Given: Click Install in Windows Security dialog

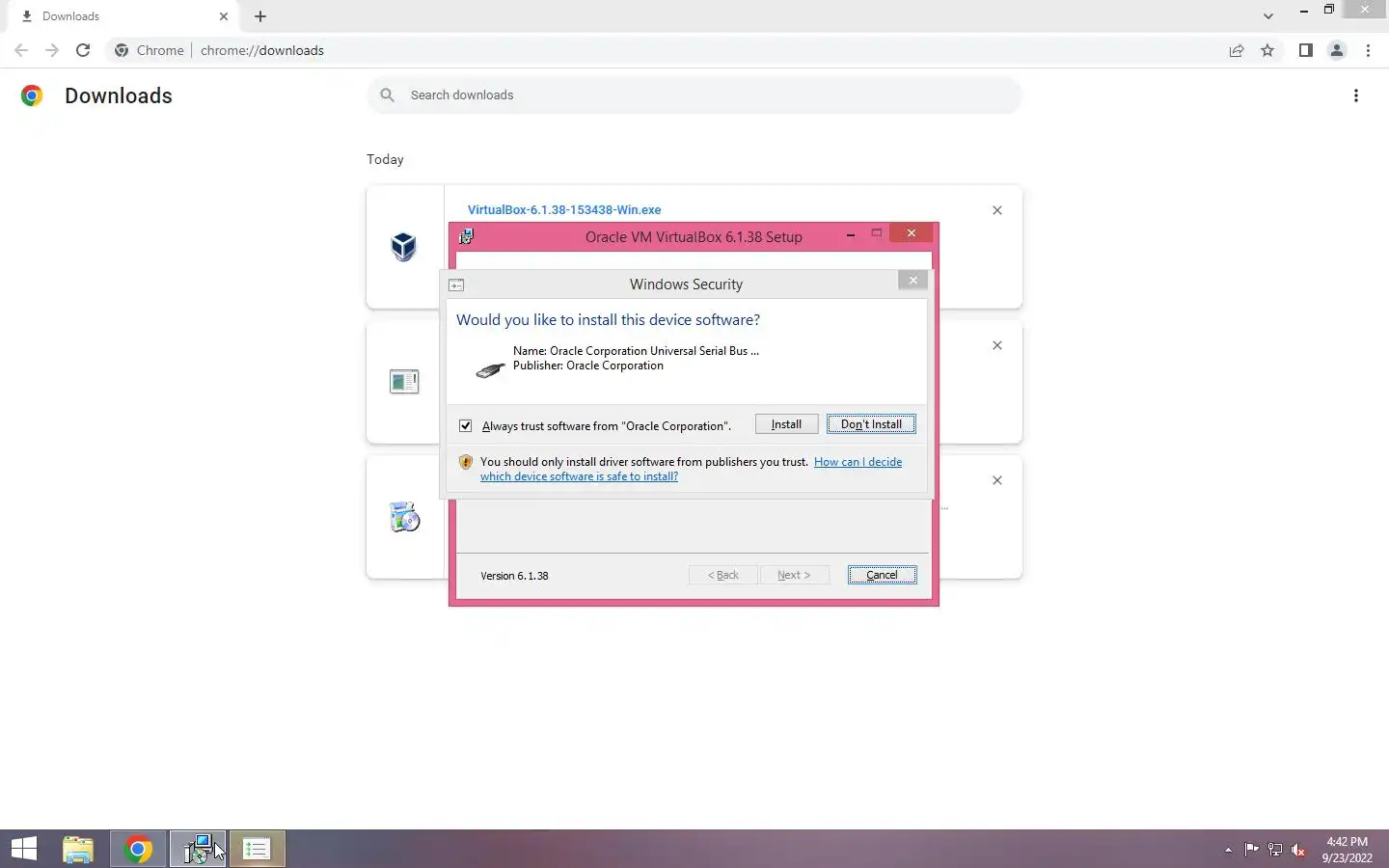Looking at the screenshot, I should click(786, 424).
